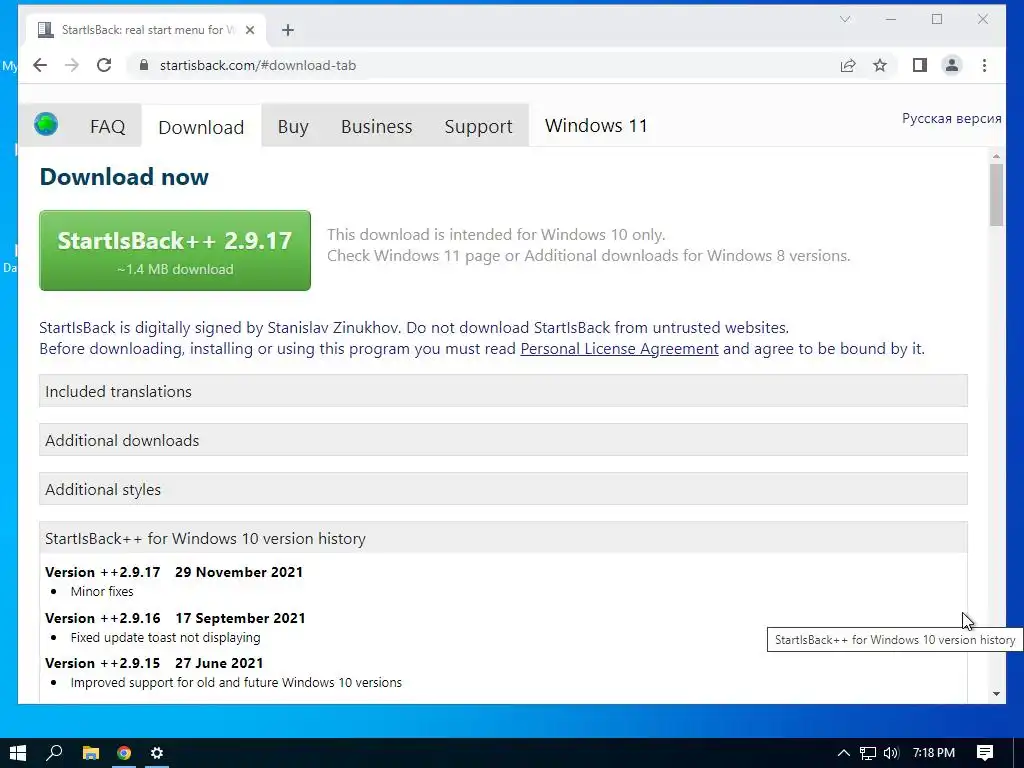
Task: Open Personal License Agreement link
Action: click(619, 349)
